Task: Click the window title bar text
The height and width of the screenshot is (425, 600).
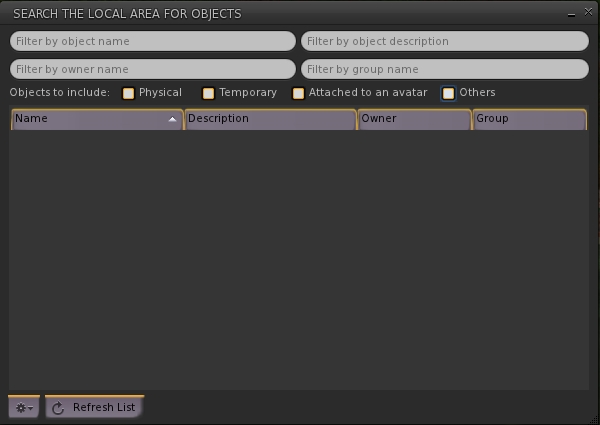Action: tap(127, 14)
